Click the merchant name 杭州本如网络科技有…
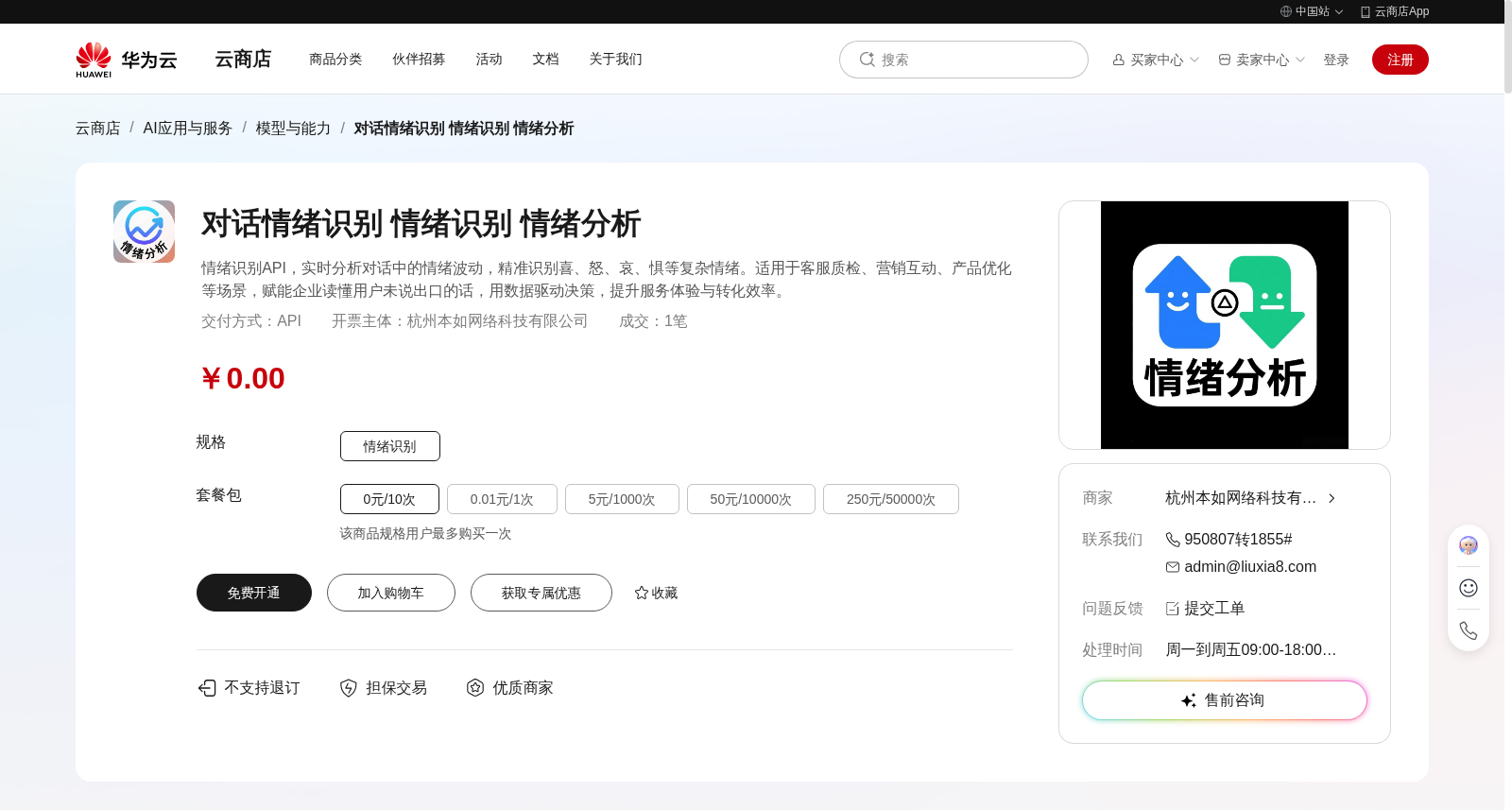The image size is (1512, 810). (1241, 498)
